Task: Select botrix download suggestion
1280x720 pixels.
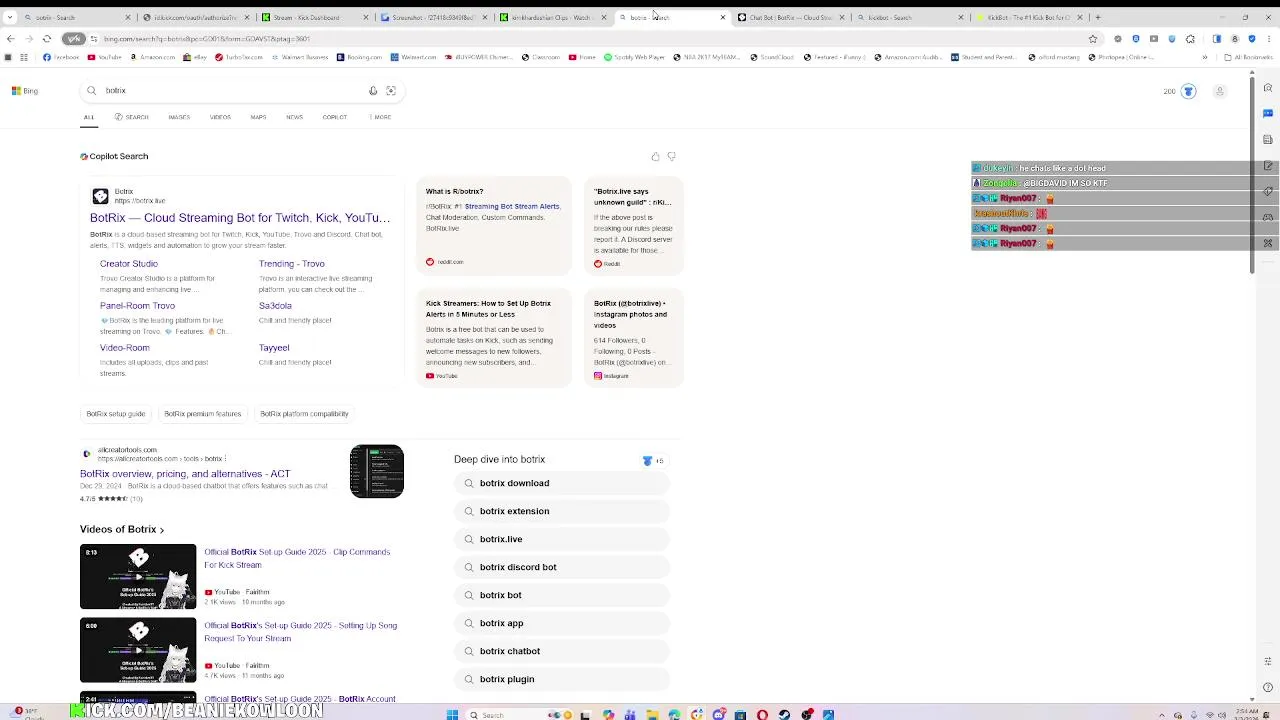Action: click(x=561, y=483)
